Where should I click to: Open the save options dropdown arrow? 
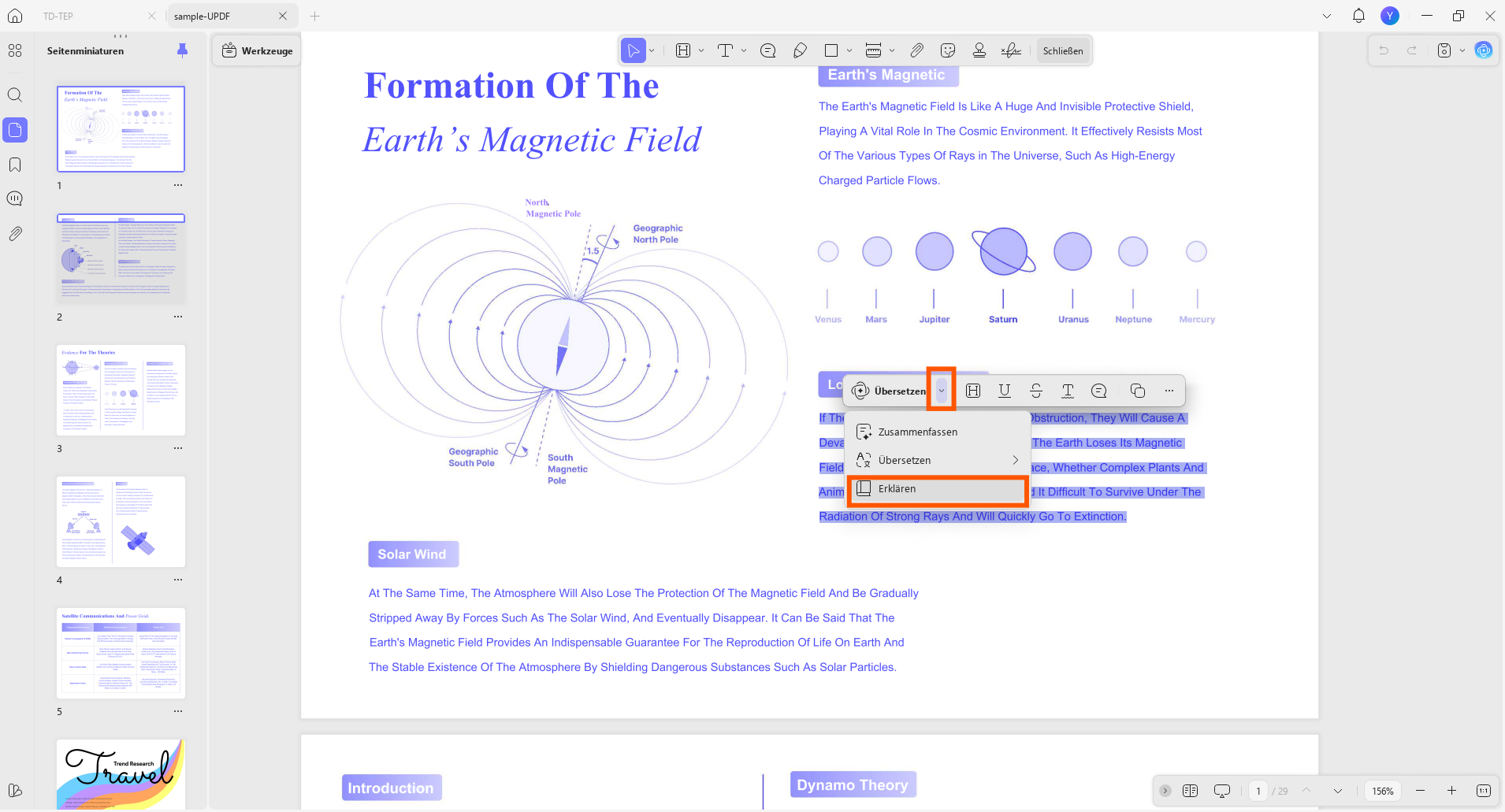pyautogui.click(x=1462, y=50)
